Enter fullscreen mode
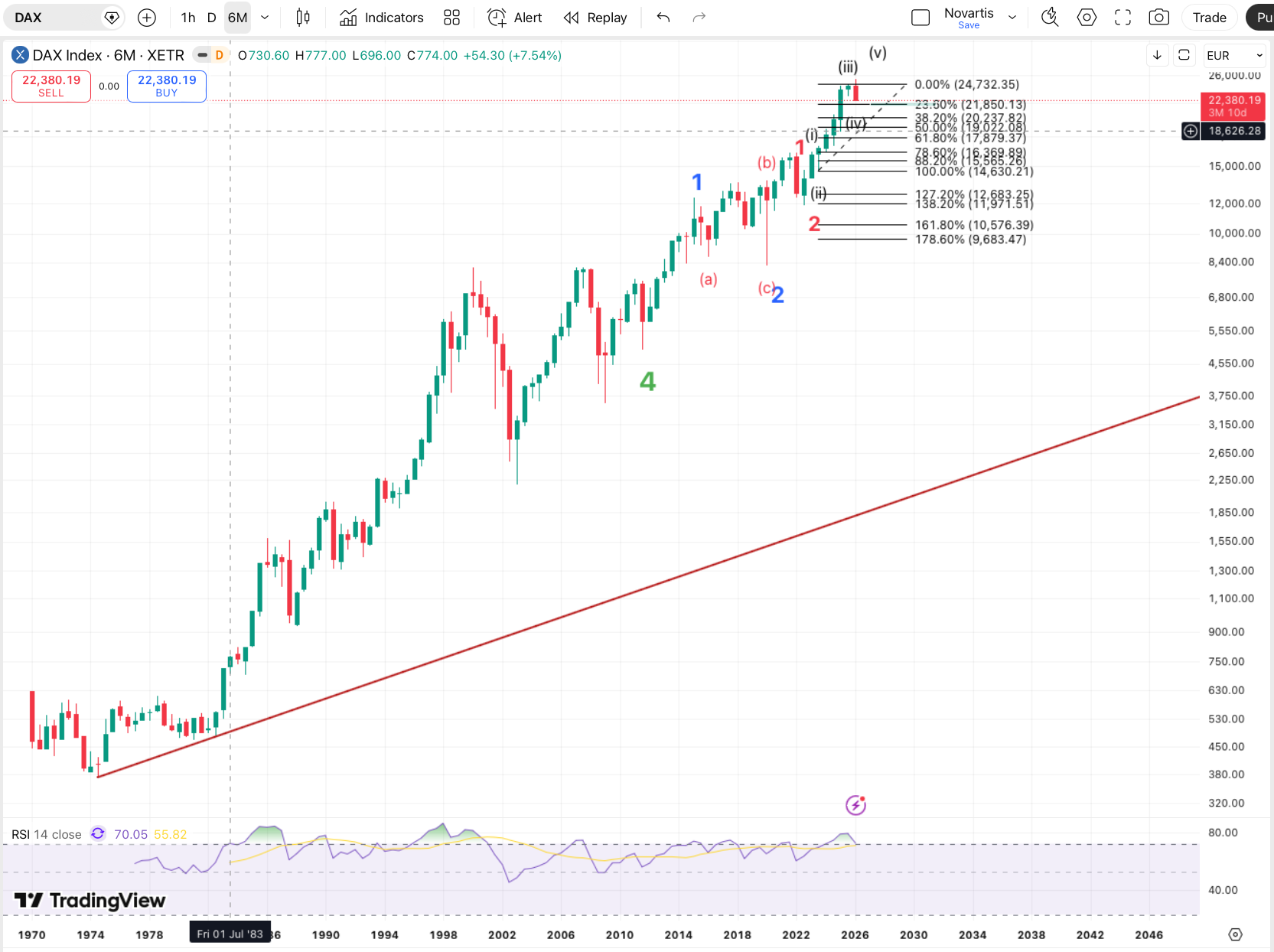 1122,18
